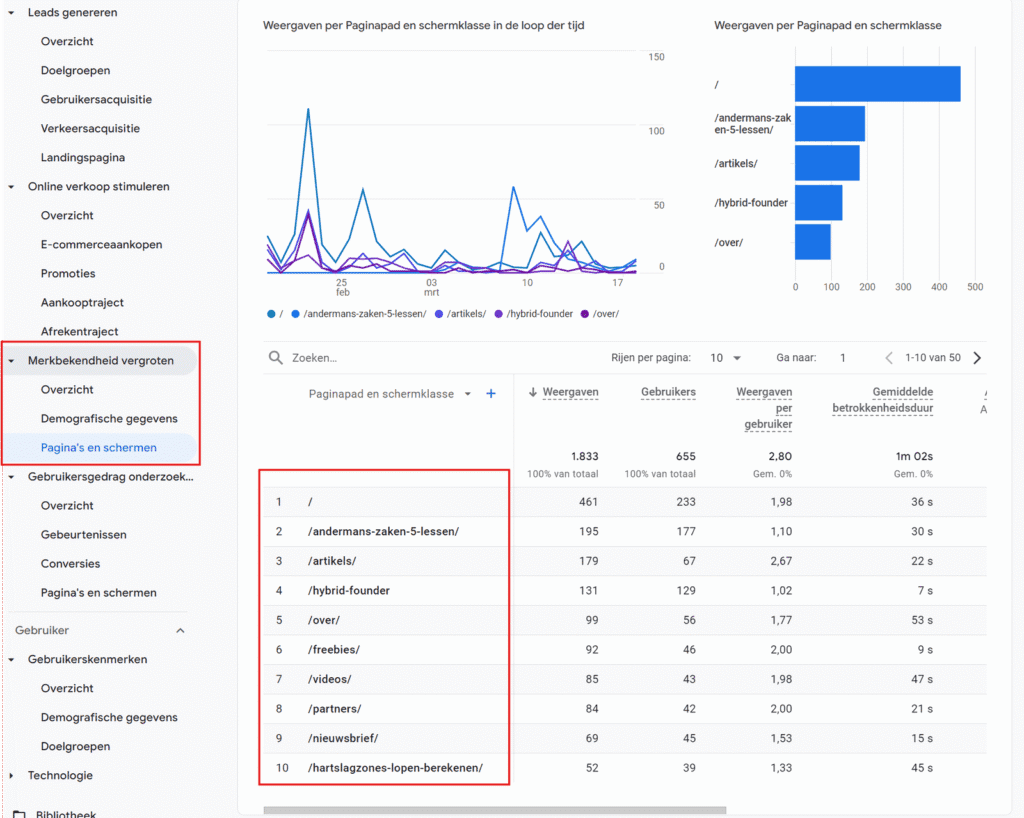Screen dimensions: 1024x818
Task: Click the previous page chevron in the pagination
Action: click(889, 356)
